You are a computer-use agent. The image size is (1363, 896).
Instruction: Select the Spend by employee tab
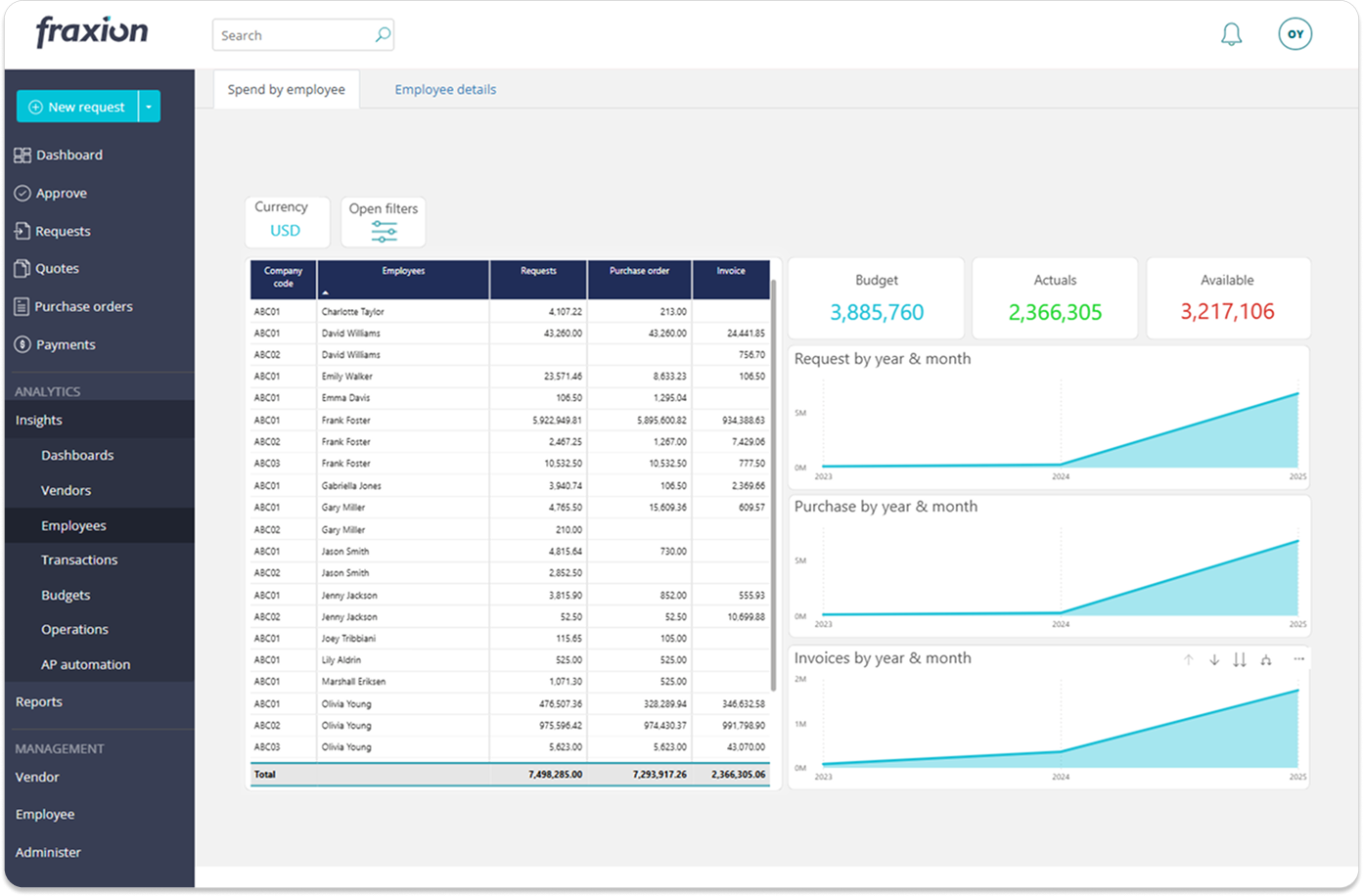click(x=286, y=89)
